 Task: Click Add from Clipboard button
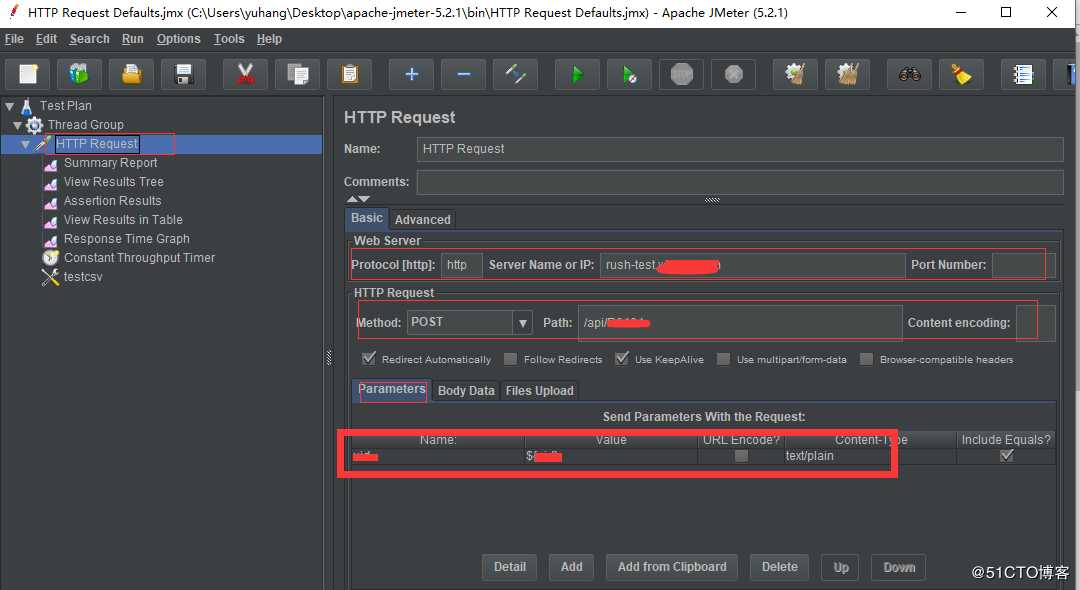click(x=672, y=567)
